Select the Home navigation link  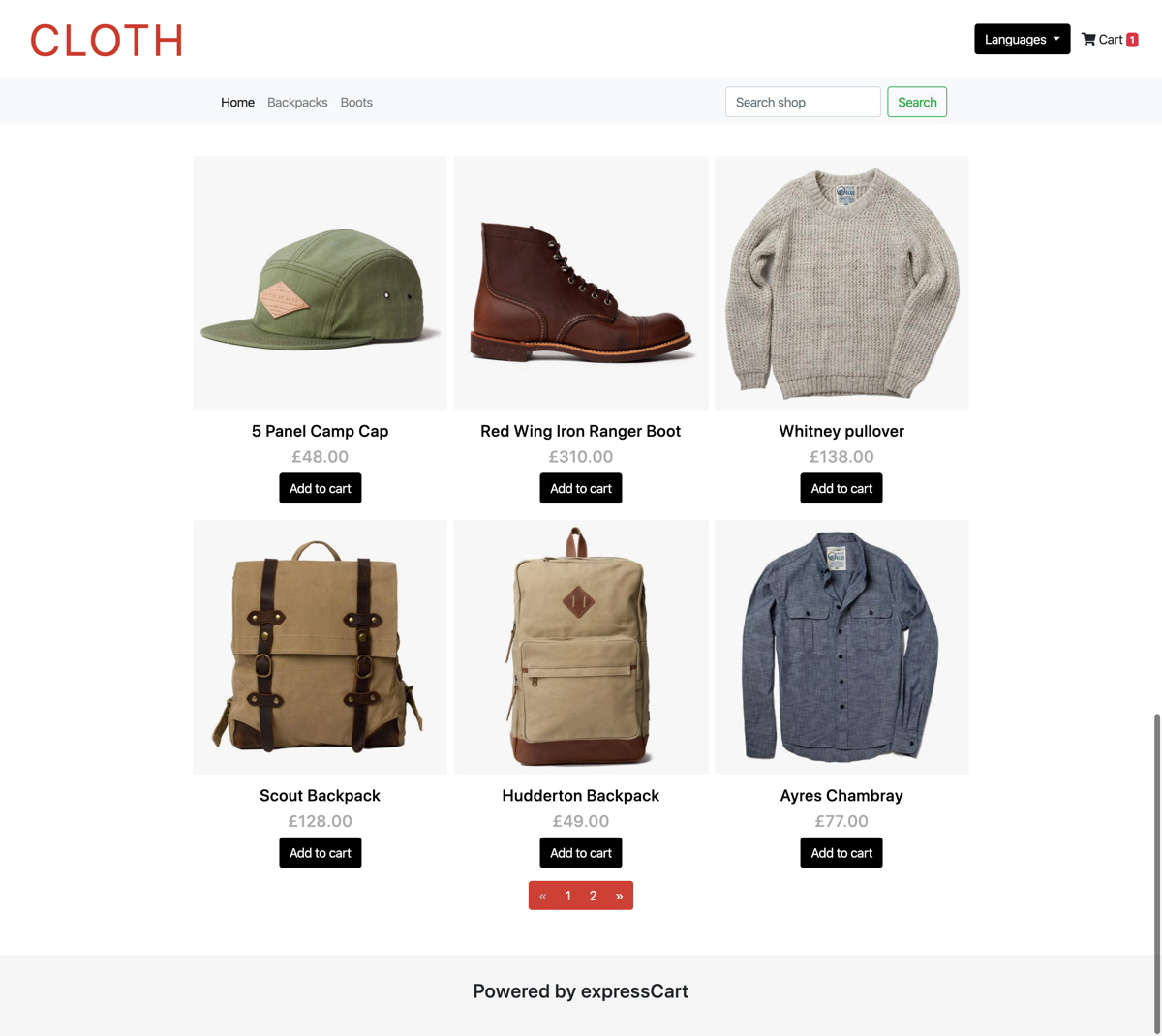click(x=237, y=102)
